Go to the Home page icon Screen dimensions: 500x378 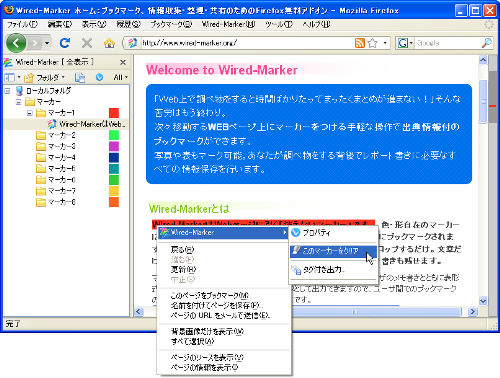pyautogui.click(x=109, y=43)
